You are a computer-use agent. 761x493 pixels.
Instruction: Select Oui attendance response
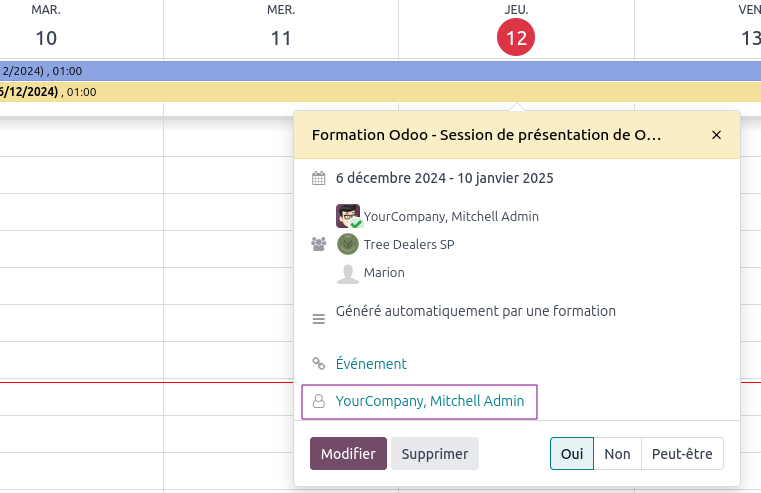pos(572,453)
